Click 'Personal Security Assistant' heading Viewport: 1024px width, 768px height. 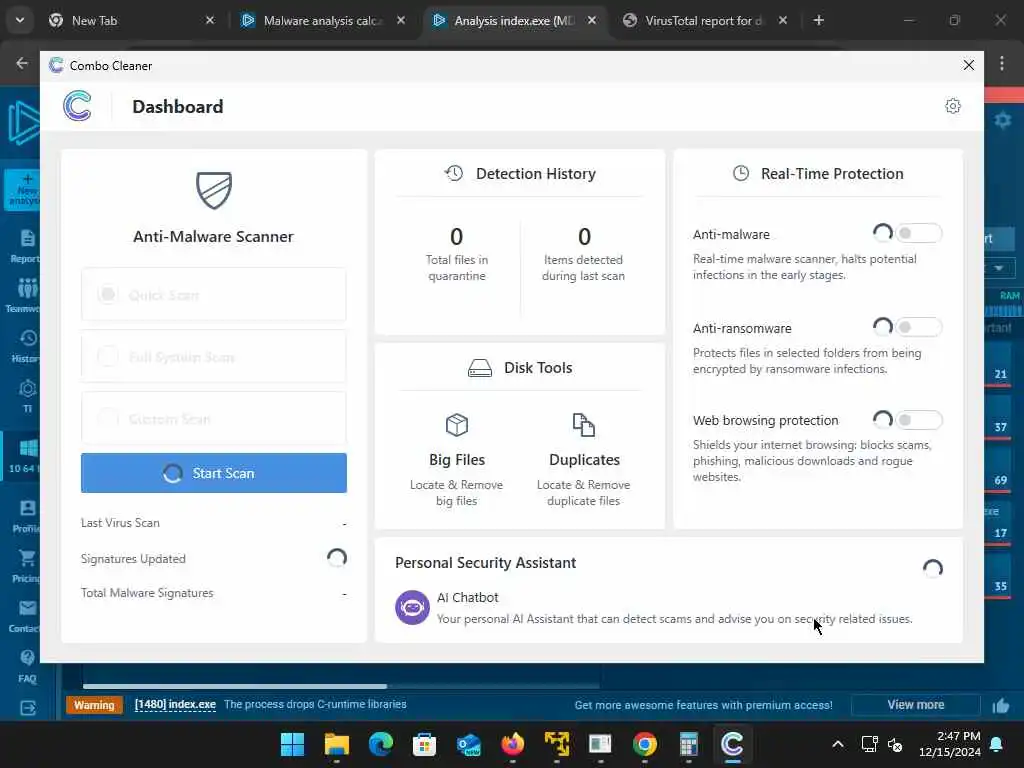coord(485,563)
